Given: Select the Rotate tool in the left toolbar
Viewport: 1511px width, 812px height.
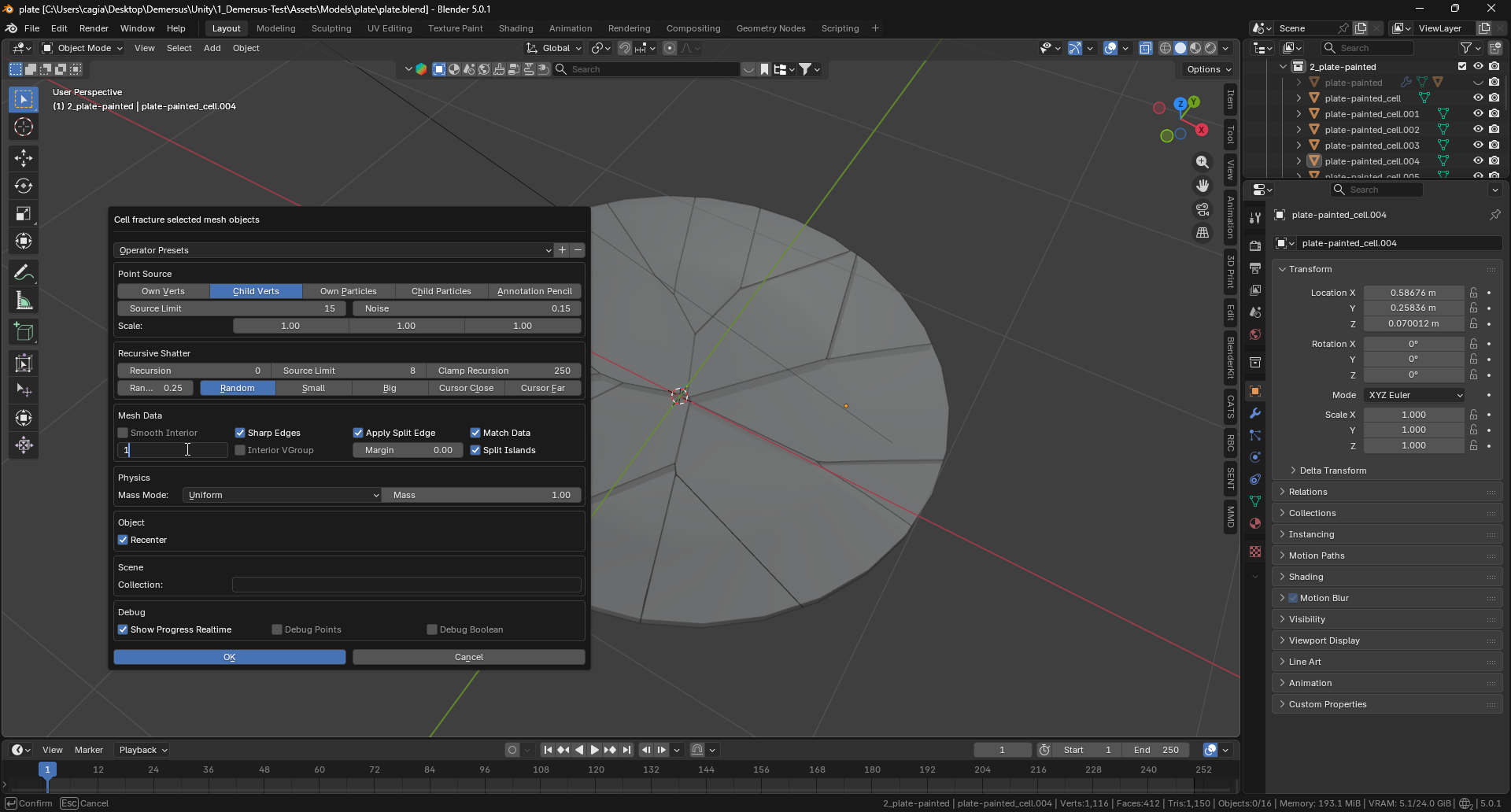Looking at the screenshot, I should tap(24, 186).
